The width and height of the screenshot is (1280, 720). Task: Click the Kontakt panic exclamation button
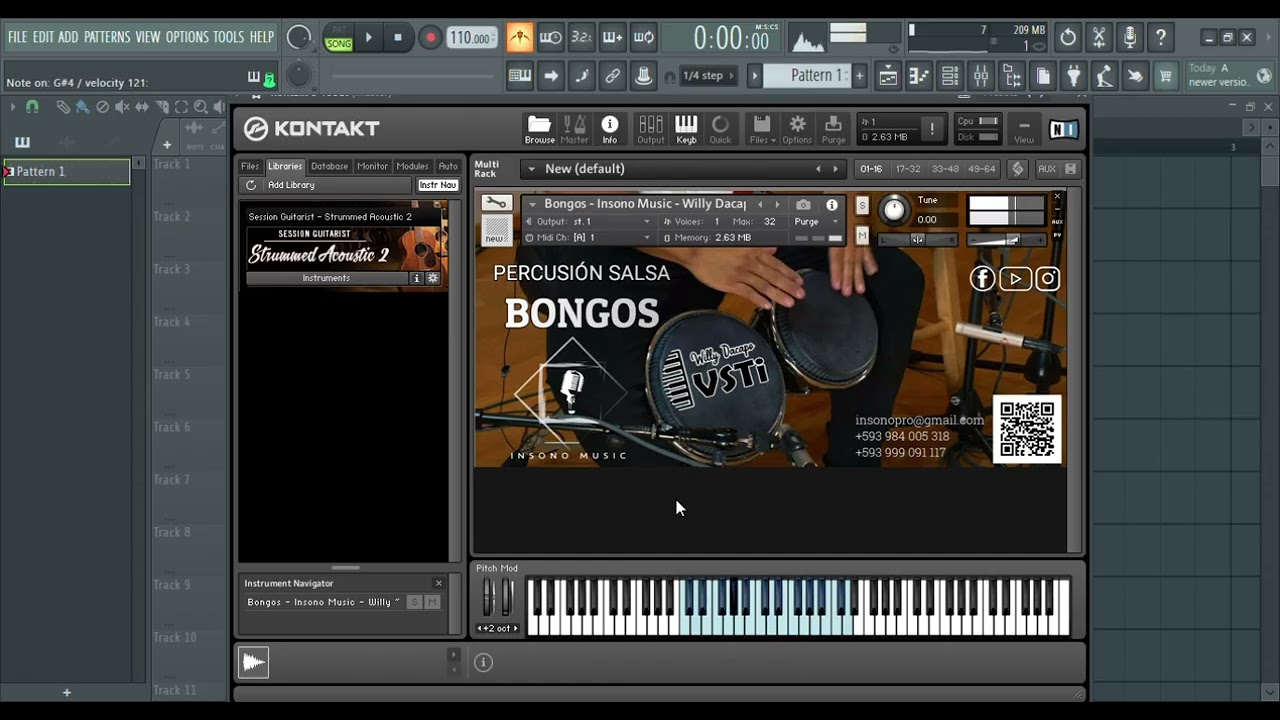pyautogui.click(x=932, y=129)
